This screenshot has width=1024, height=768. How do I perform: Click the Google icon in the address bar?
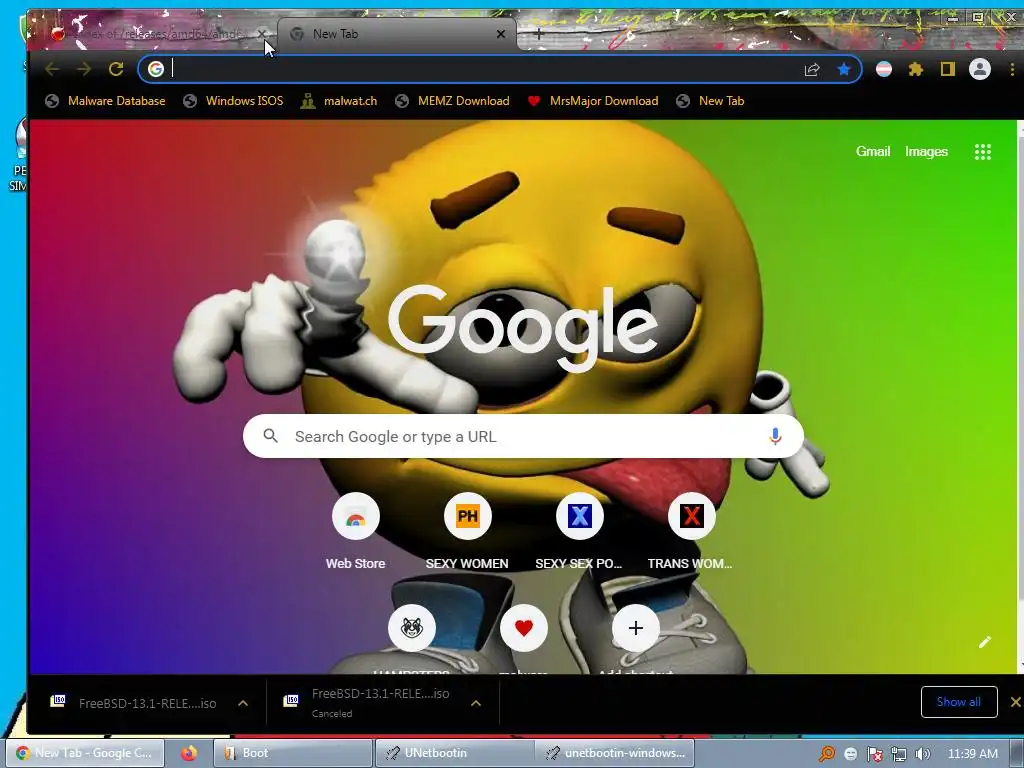[155, 69]
